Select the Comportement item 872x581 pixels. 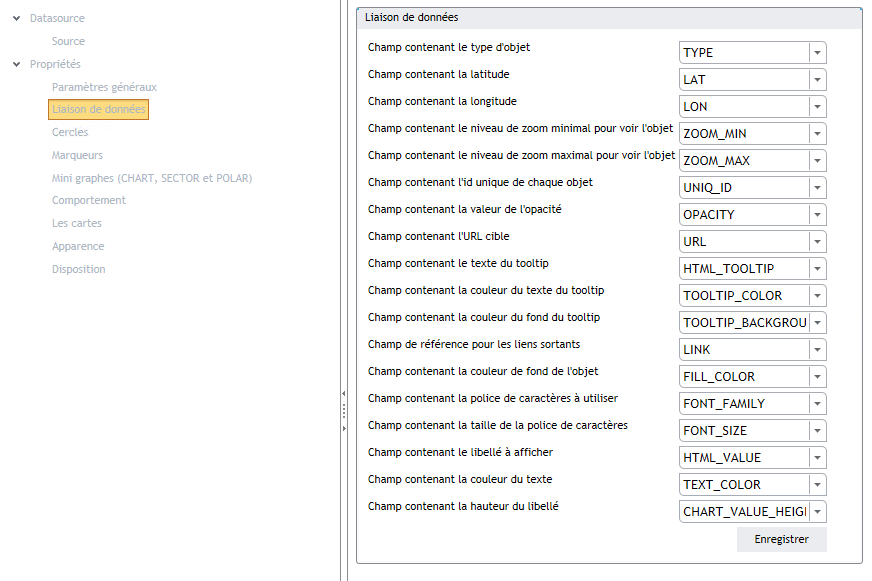[89, 200]
